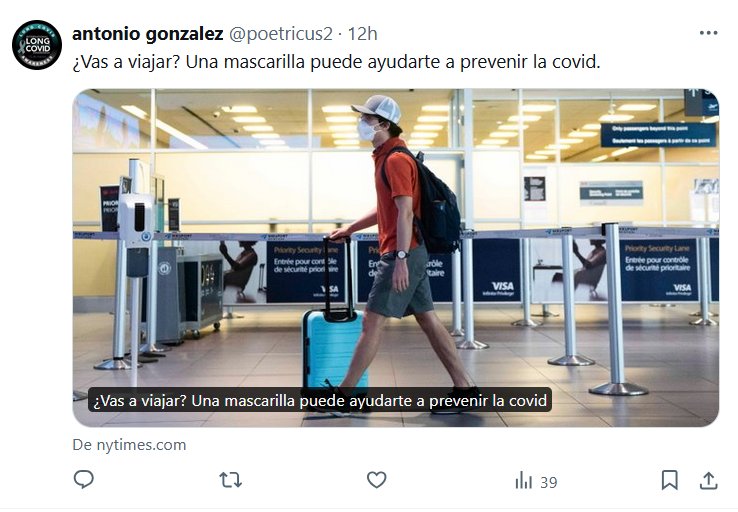Click the @poetricus2 handle
The height and width of the screenshot is (512, 738).
[281, 34]
